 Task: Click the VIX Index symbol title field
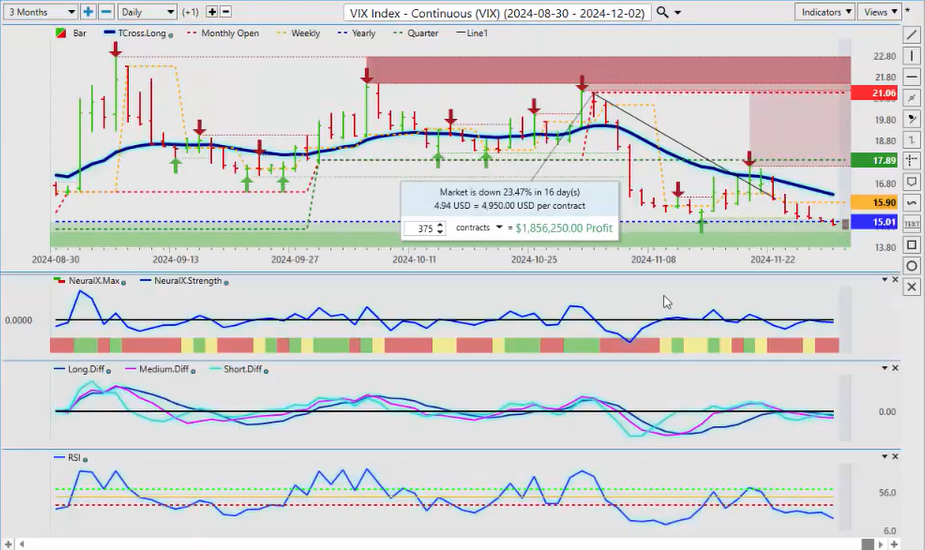point(497,13)
